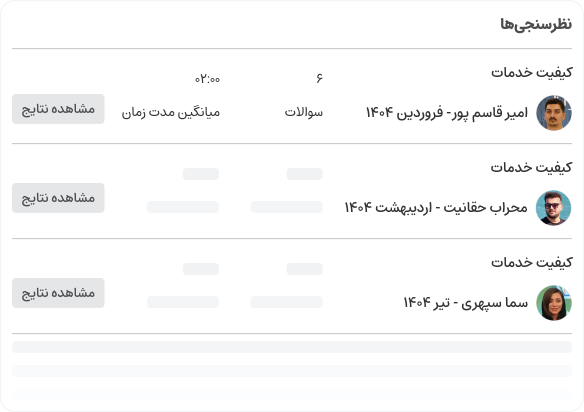Click the میانگین مدت زمان label
This screenshot has width=584, height=412.
tap(171, 112)
